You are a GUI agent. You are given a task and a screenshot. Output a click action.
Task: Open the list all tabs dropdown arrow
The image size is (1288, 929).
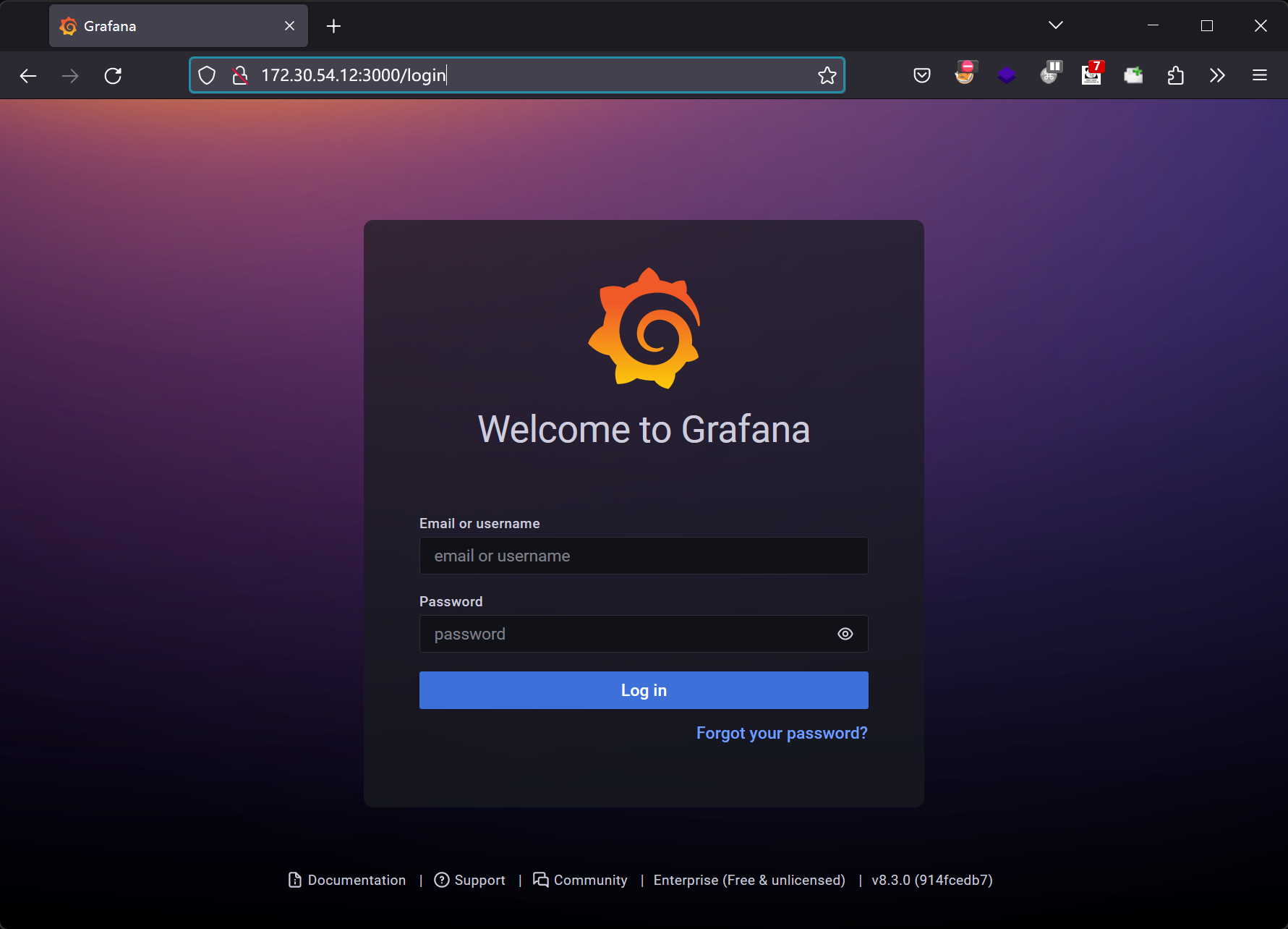coord(1056,25)
